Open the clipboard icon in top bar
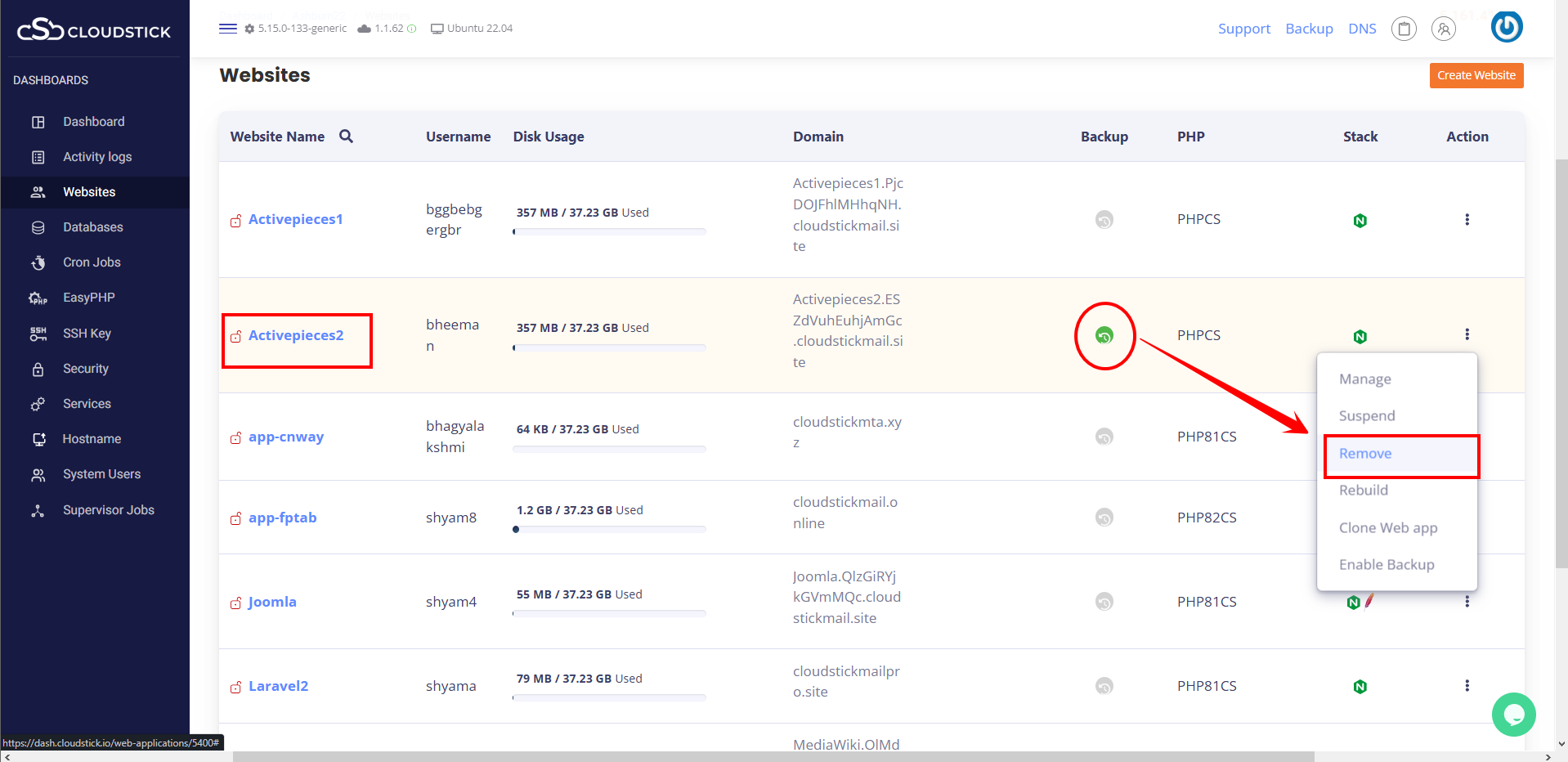 click(1404, 29)
